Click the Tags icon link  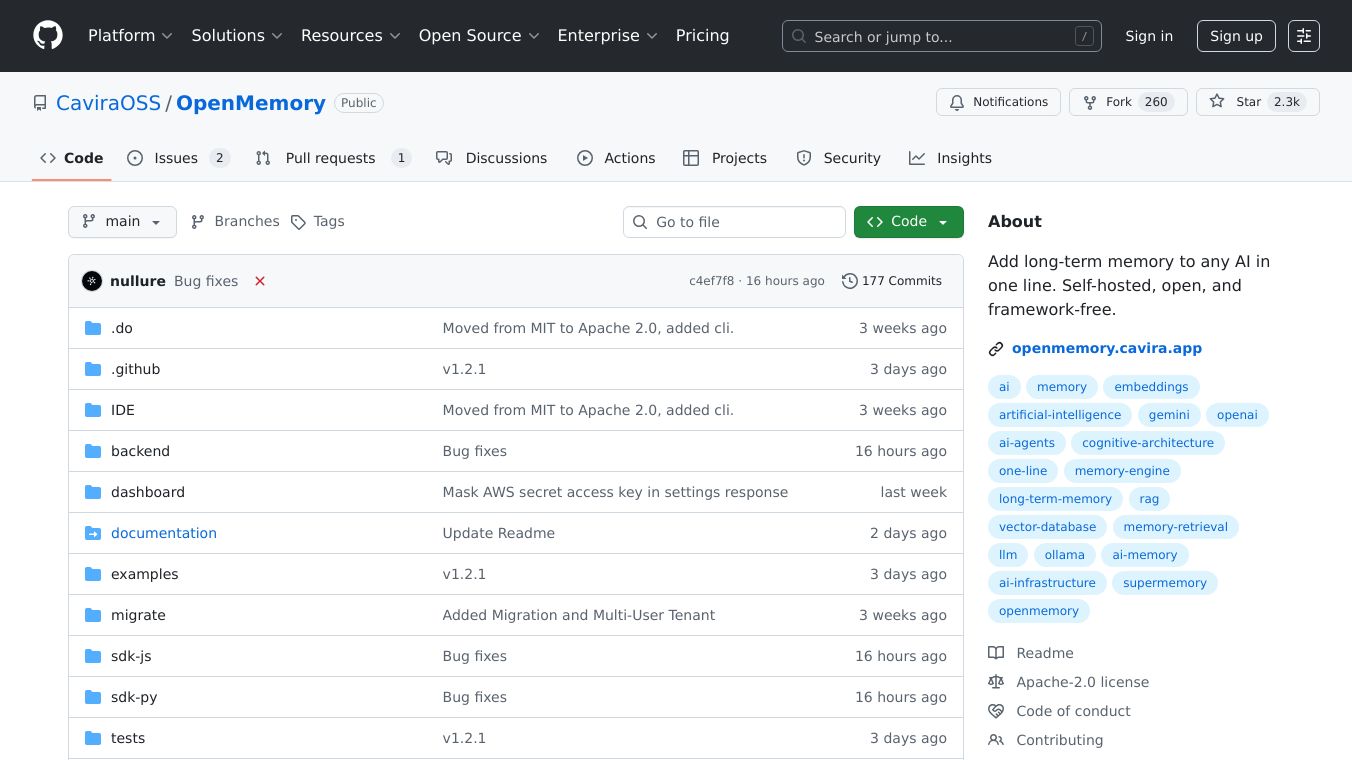click(x=317, y=222)
